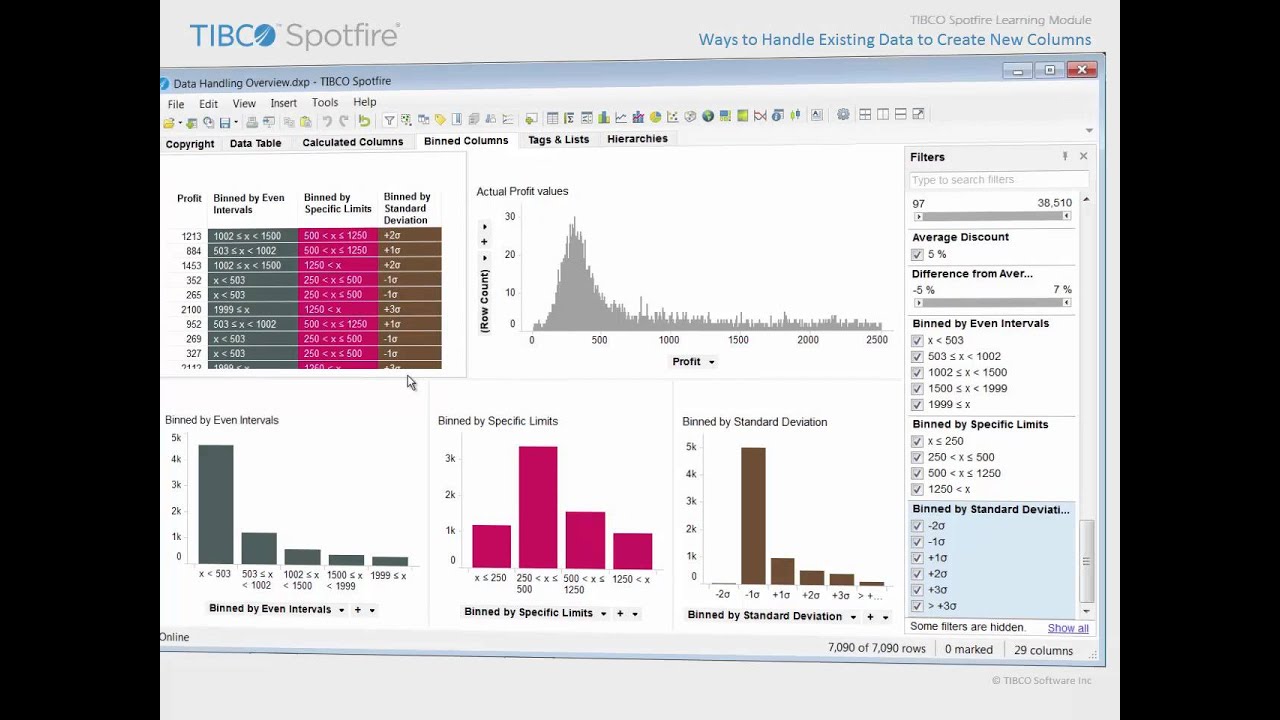Insert a new Table visualization
Image resolution: width=1280 pixels, height=720 pixels.
coord(552,118)
